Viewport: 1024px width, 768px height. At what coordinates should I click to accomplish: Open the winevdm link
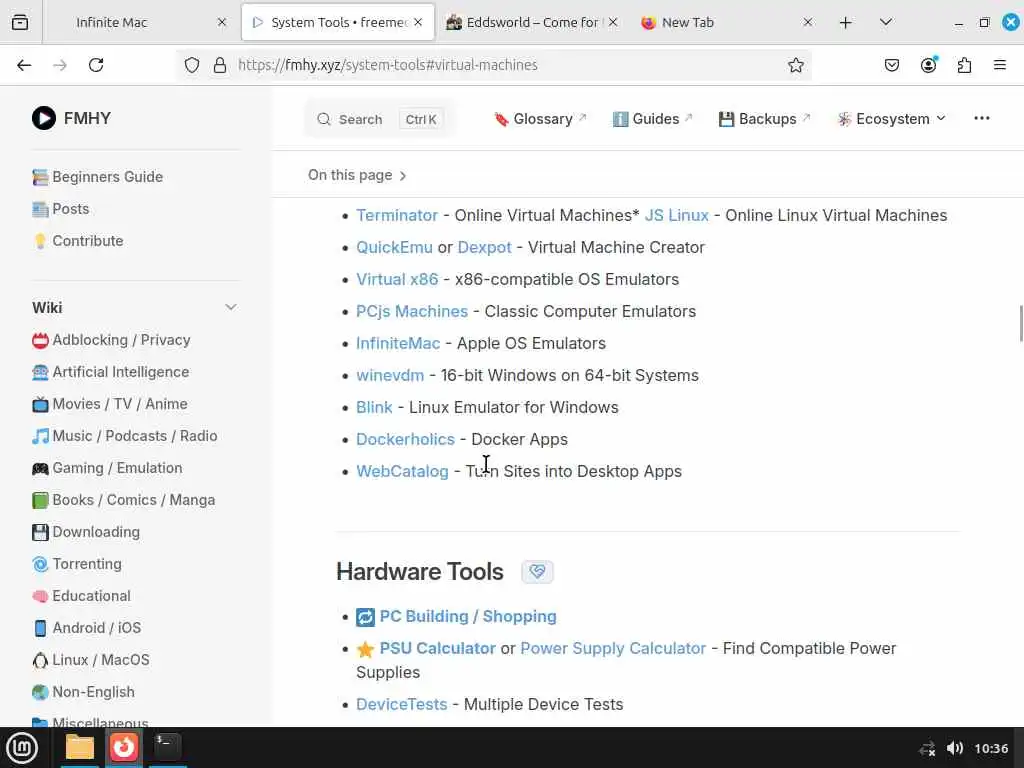point(390,376)
